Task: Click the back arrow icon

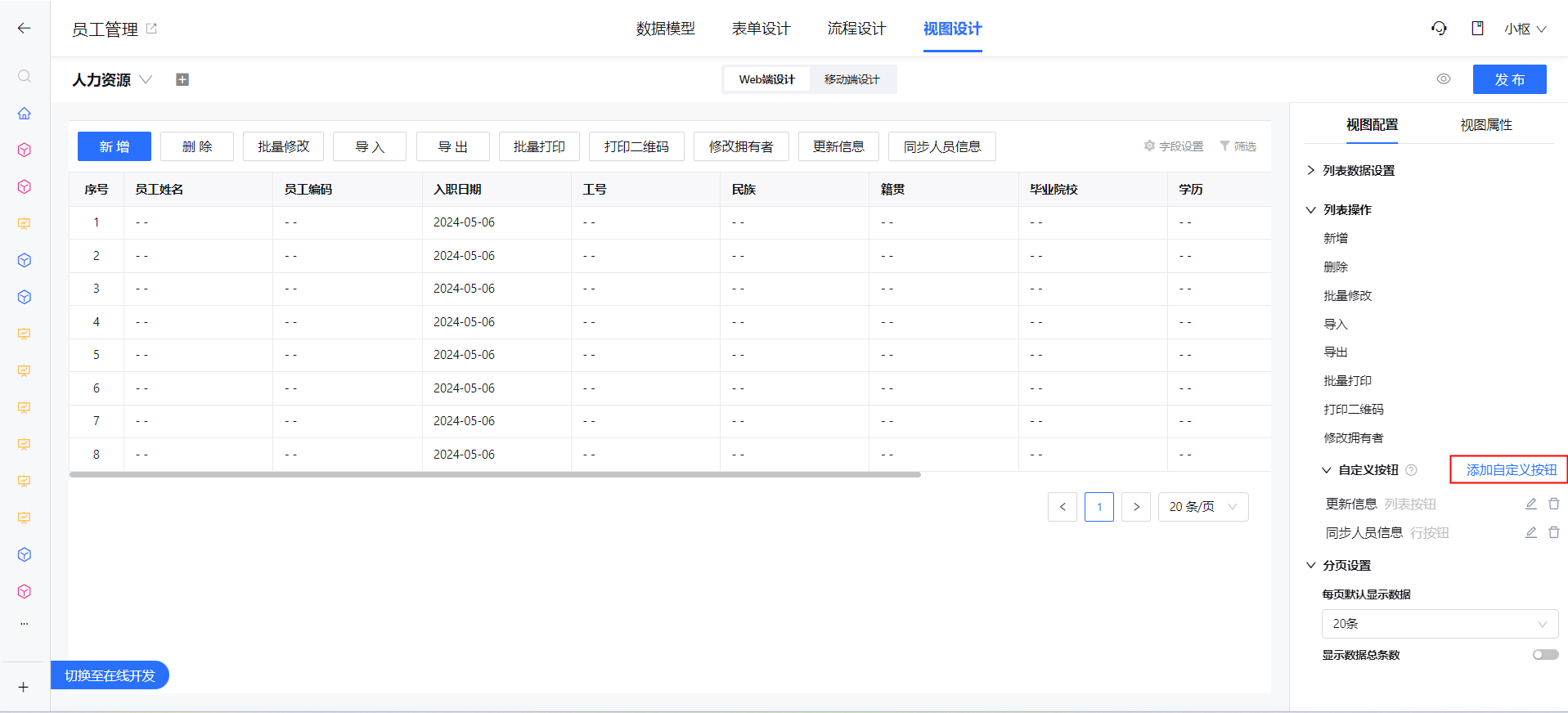Action: [24, 28]
